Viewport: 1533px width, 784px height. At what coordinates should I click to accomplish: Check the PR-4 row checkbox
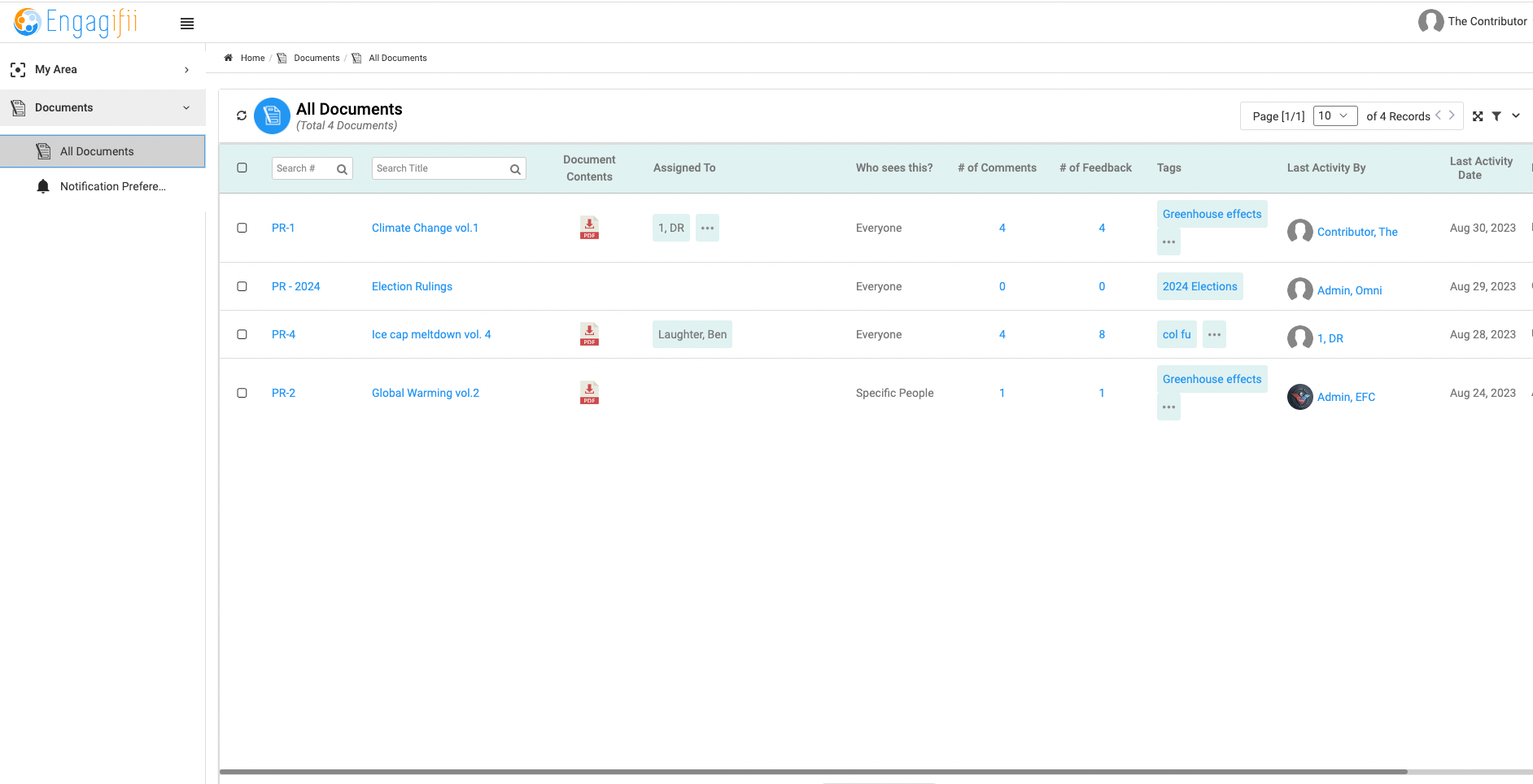pos(242,334)
